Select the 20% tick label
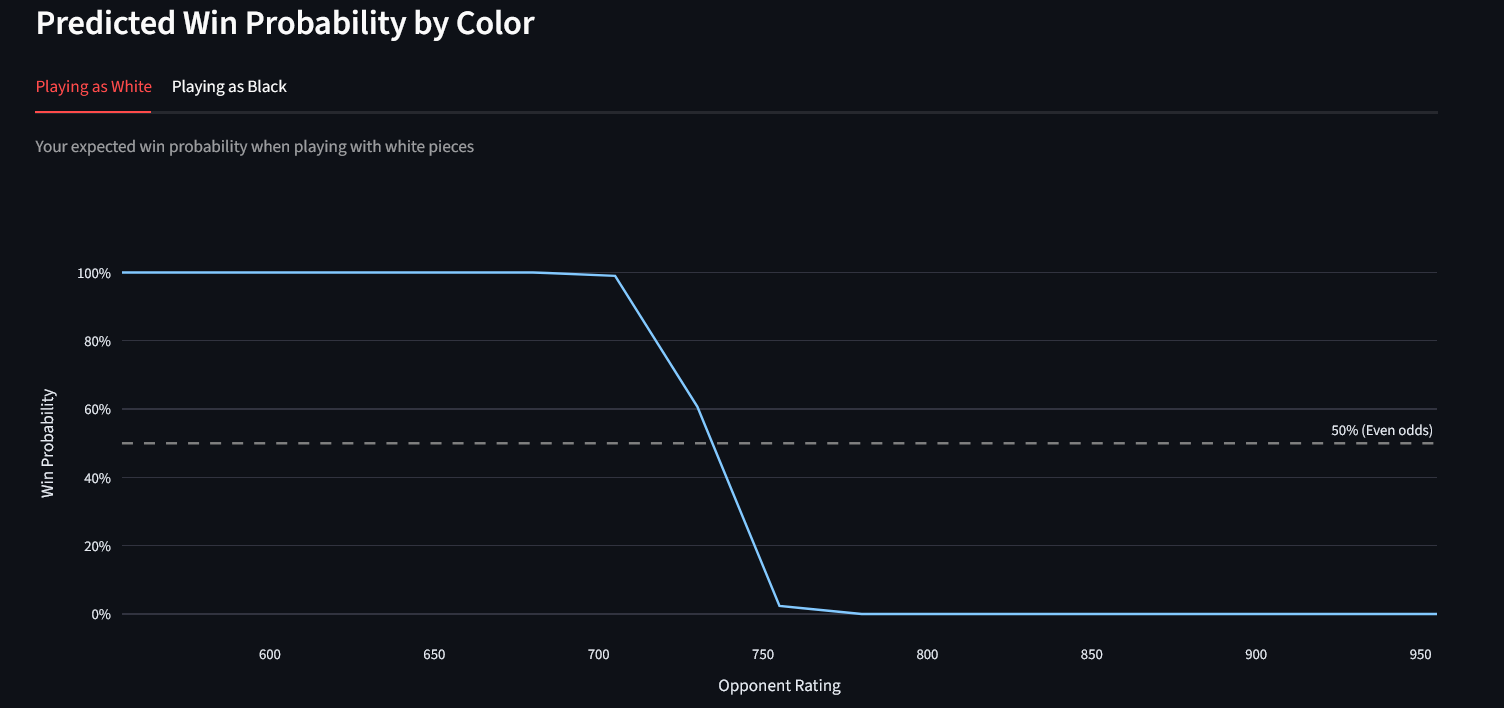Screen dimensions: 1504x708 (x=97, y=546)
